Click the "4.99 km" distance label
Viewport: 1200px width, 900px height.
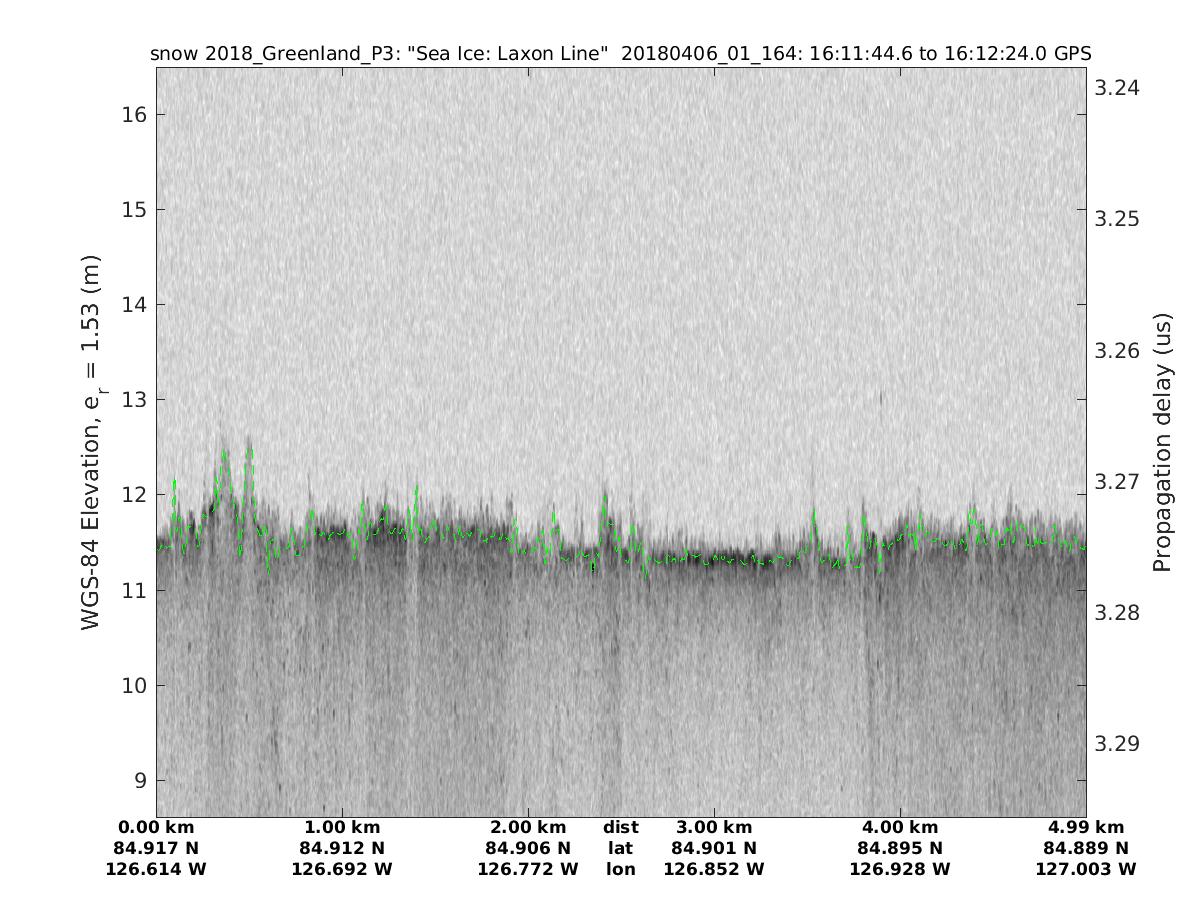click(x=1086, y=828)
